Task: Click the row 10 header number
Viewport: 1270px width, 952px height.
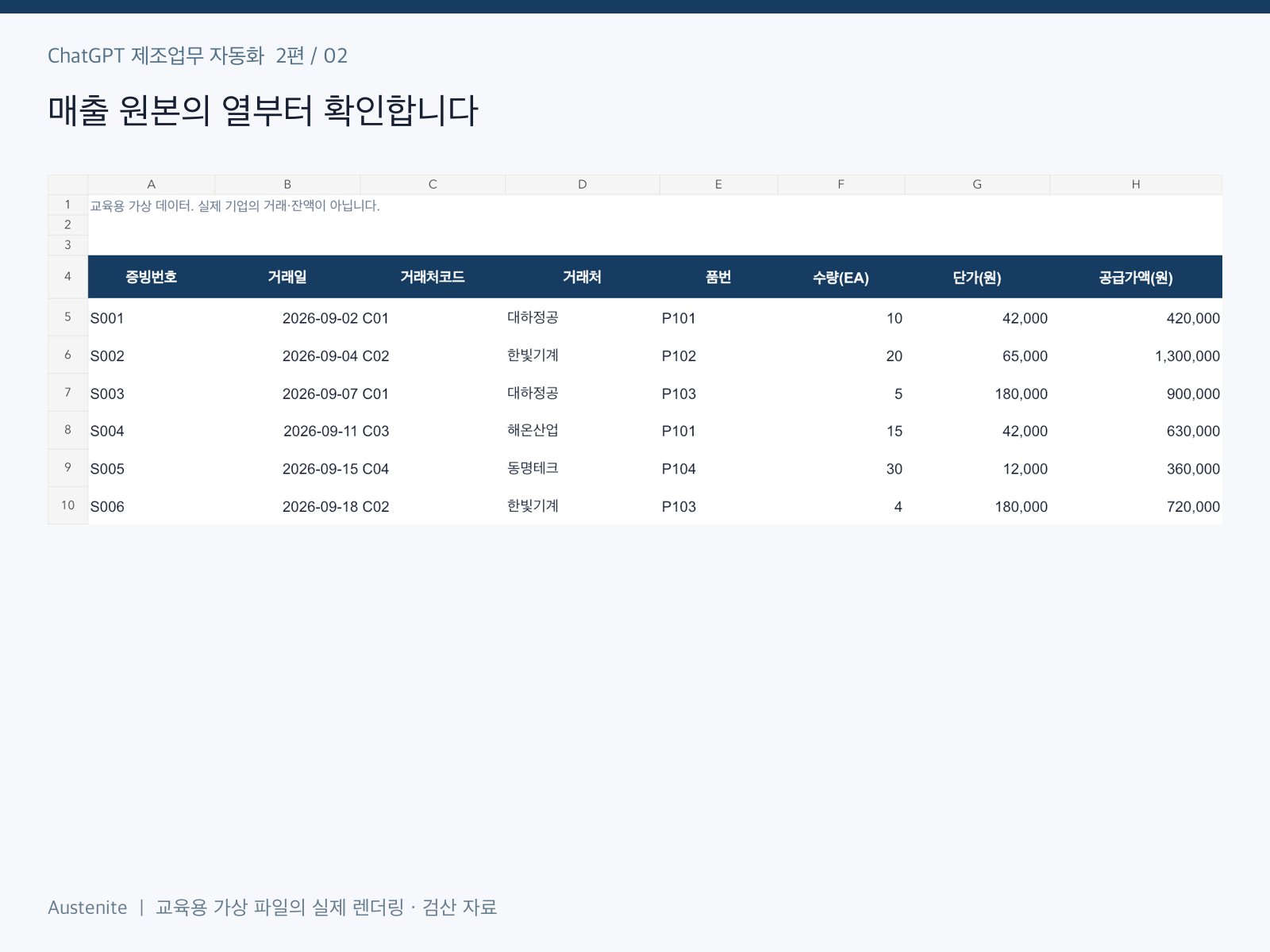Action: click(67, 505)
